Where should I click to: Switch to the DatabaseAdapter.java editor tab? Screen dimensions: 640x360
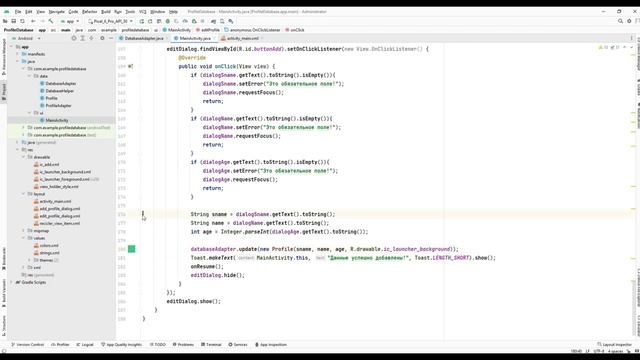[144, 38]
